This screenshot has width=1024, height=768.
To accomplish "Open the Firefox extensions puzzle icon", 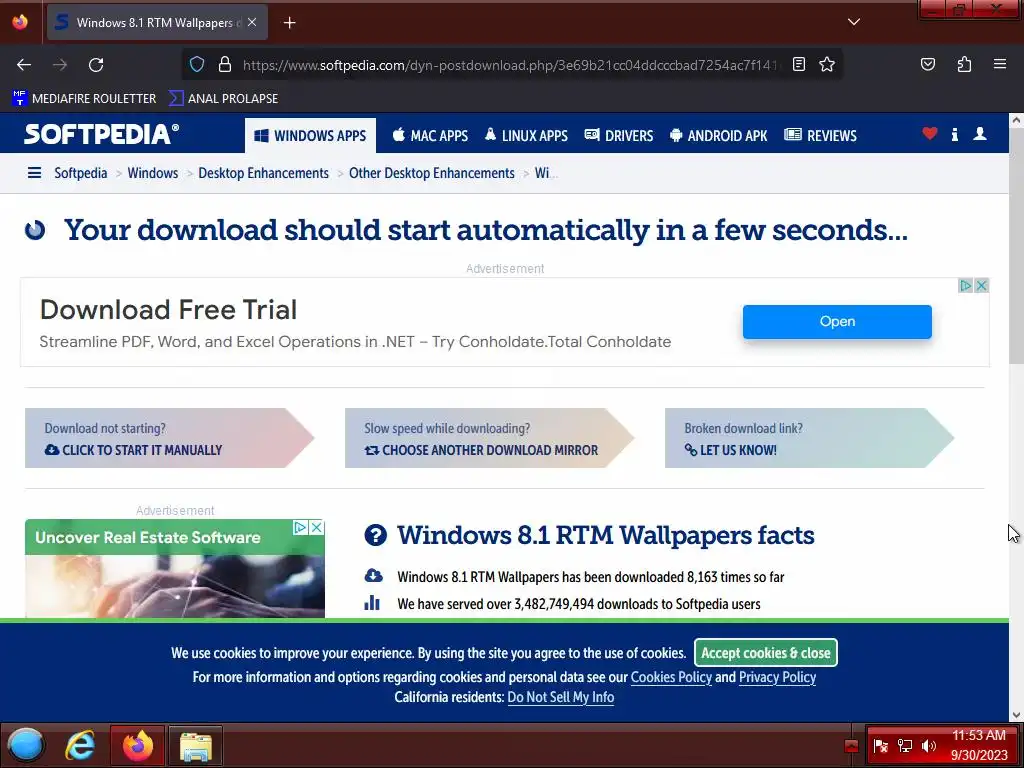I will 964,64.
